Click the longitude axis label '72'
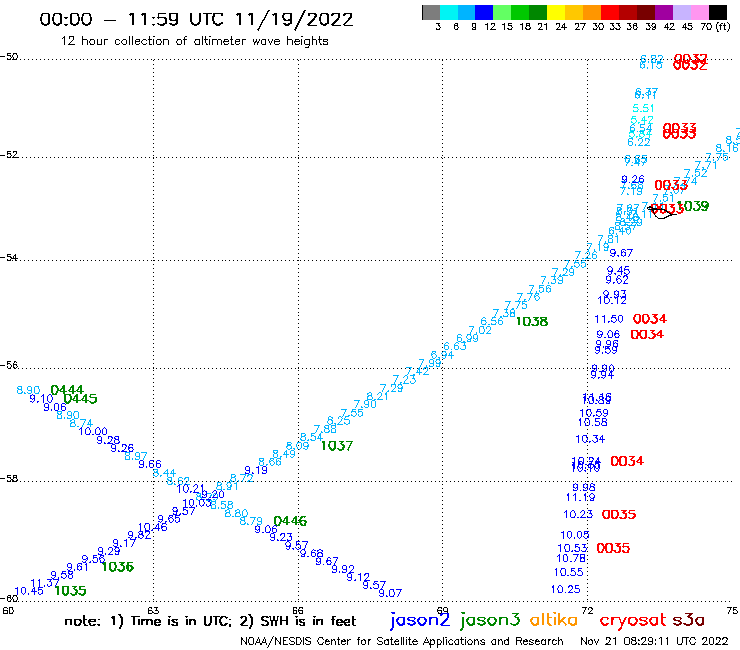740x650 pixels. point(588,611)
